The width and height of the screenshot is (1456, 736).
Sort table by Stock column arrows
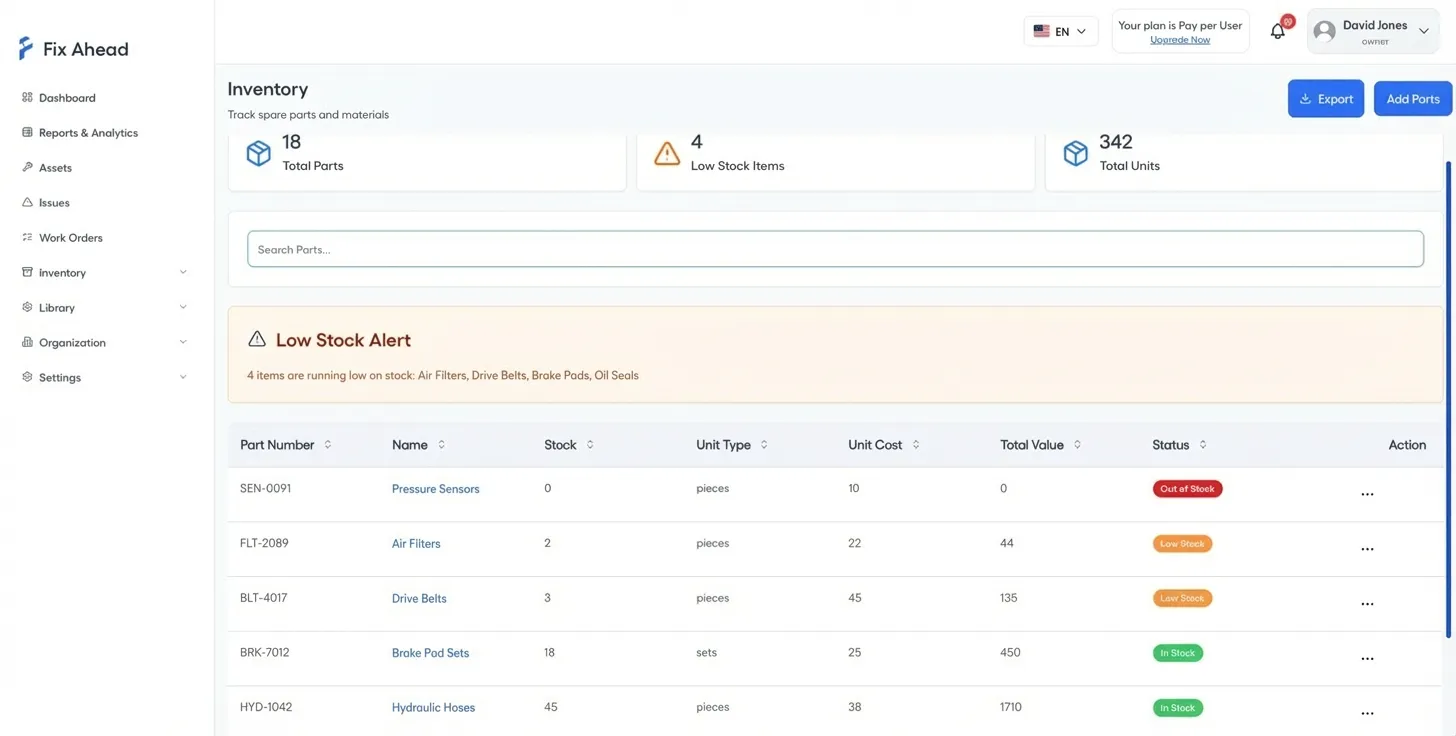point(590,445)
